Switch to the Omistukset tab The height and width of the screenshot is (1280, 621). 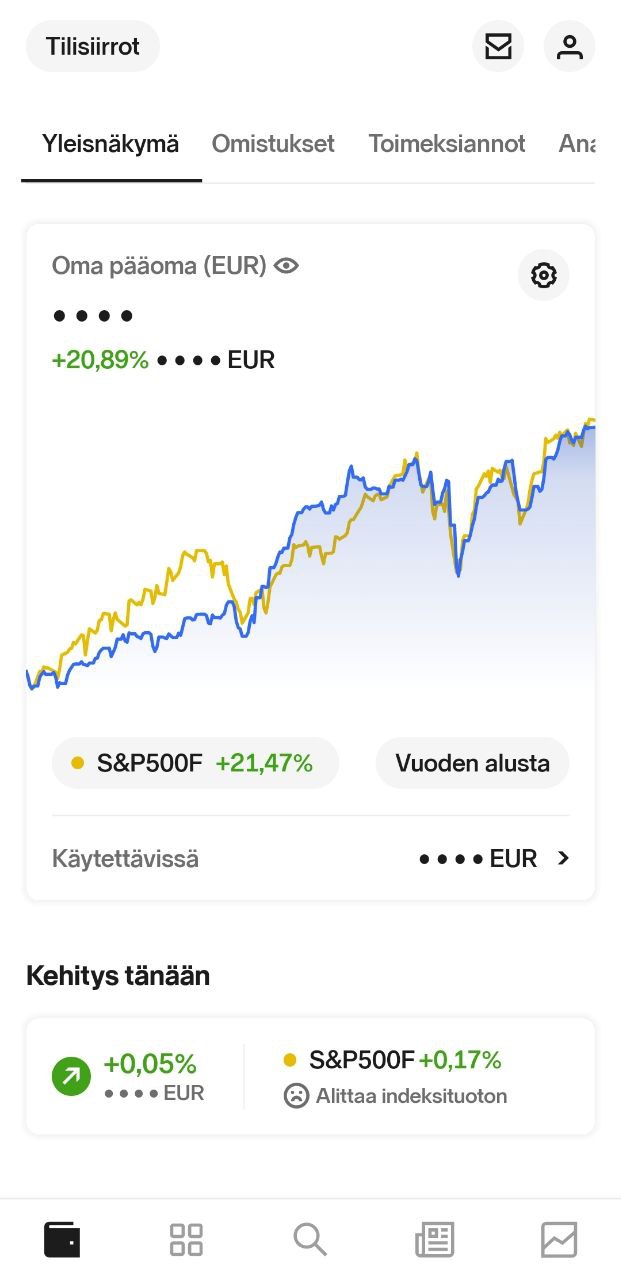[x=272, y=144]
